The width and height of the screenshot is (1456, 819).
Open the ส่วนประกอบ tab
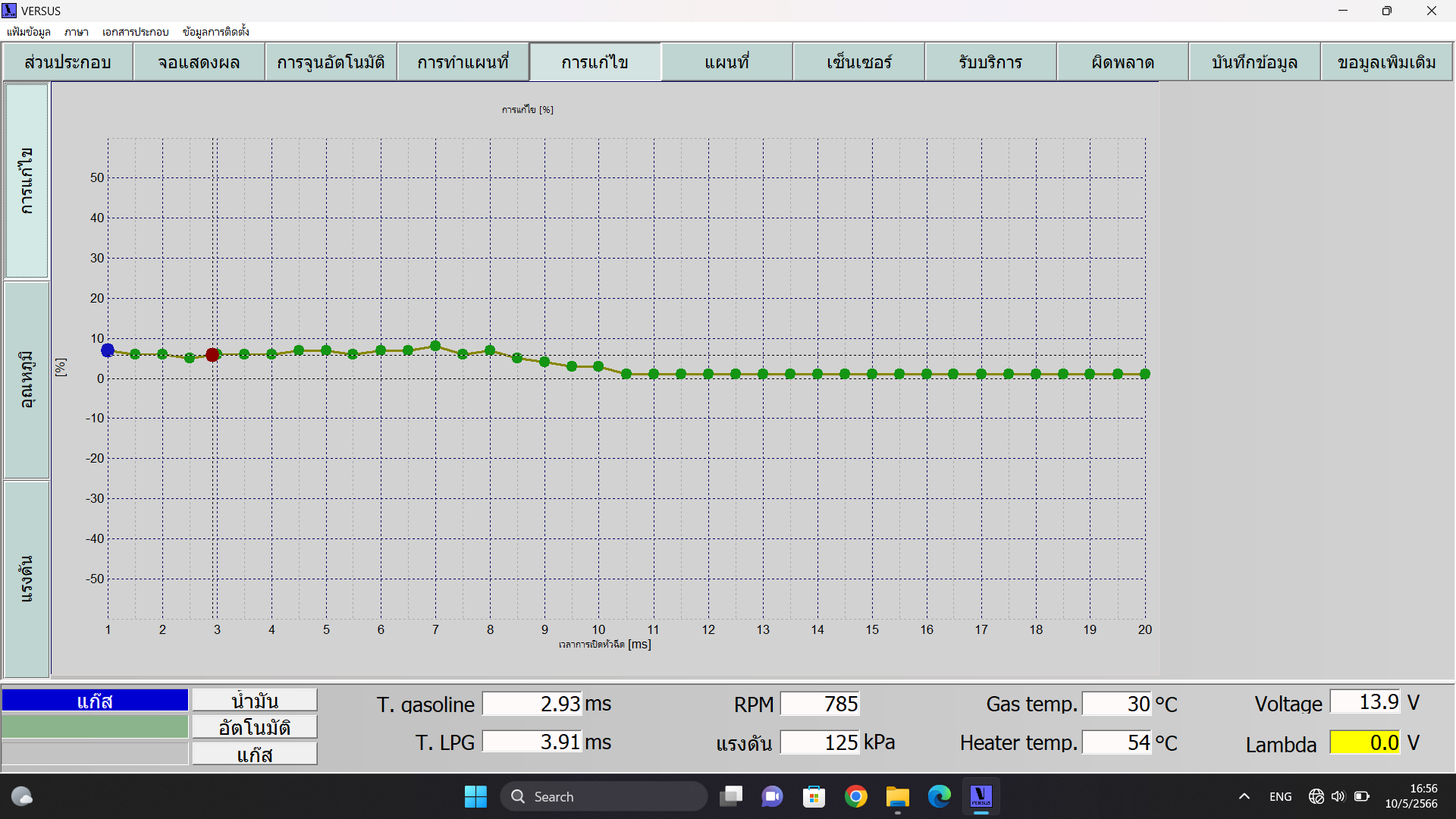[67, 62]
